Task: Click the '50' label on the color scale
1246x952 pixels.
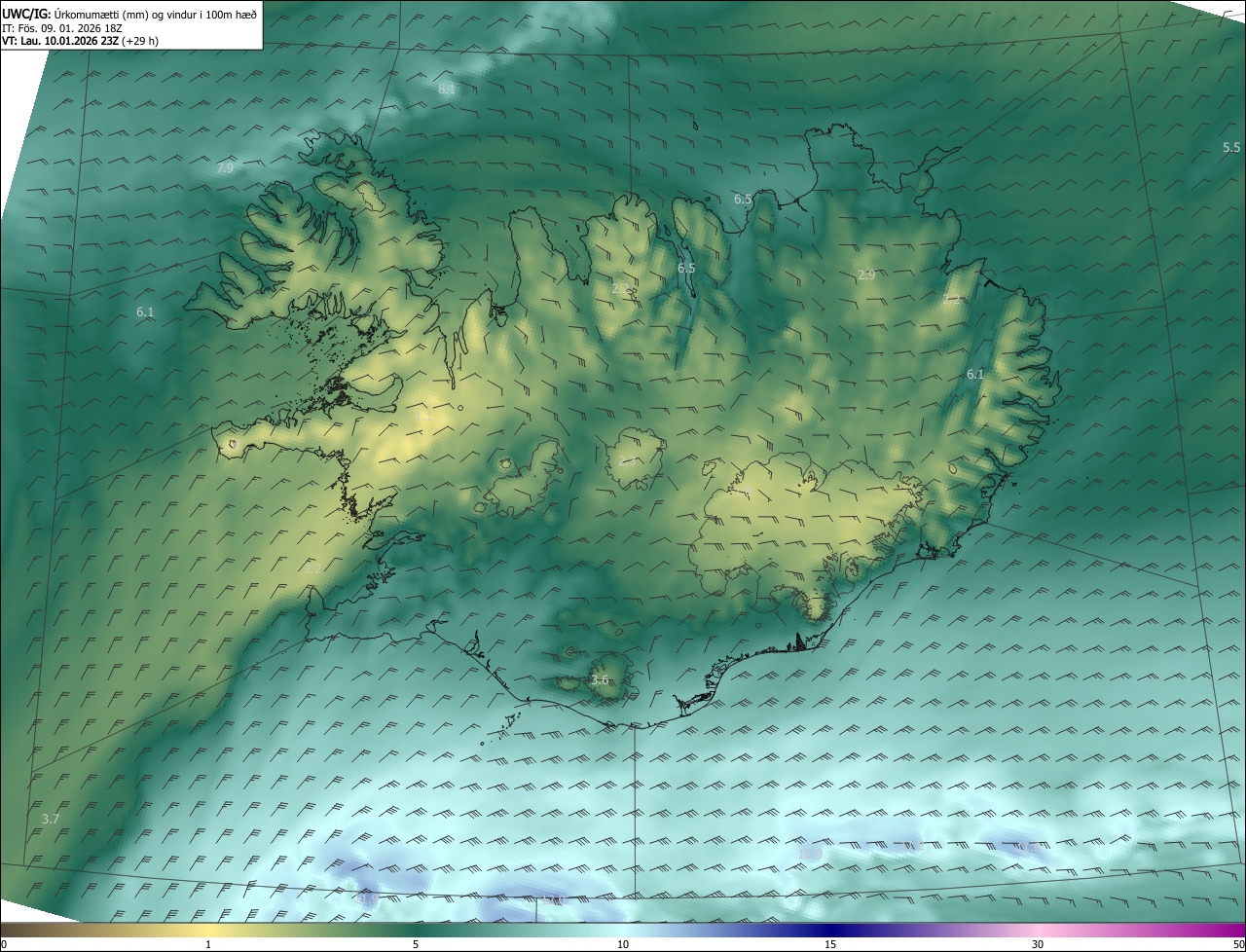Action: click(1238, 945)
